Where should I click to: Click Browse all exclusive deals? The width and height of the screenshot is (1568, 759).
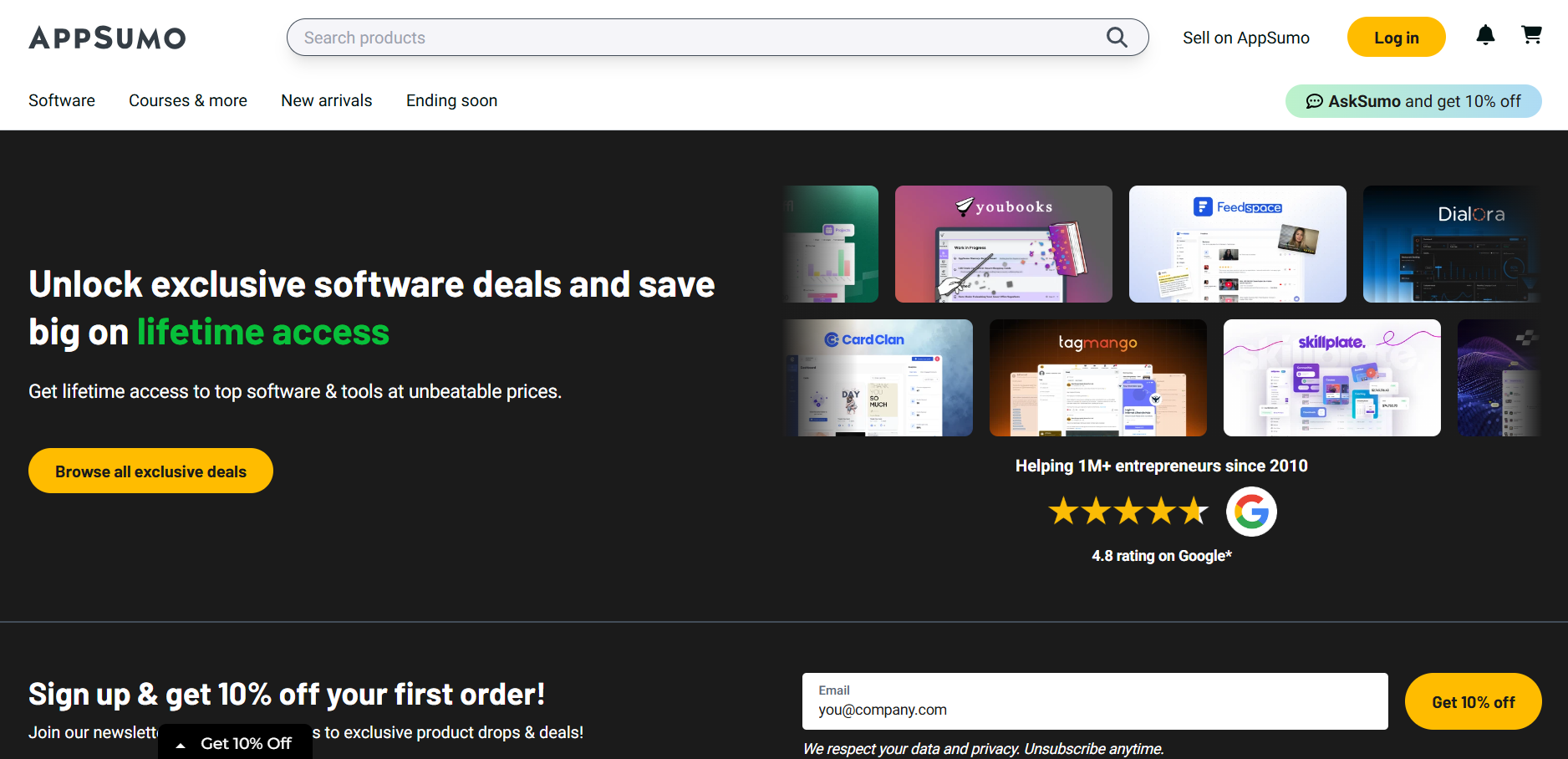(150, 471)
